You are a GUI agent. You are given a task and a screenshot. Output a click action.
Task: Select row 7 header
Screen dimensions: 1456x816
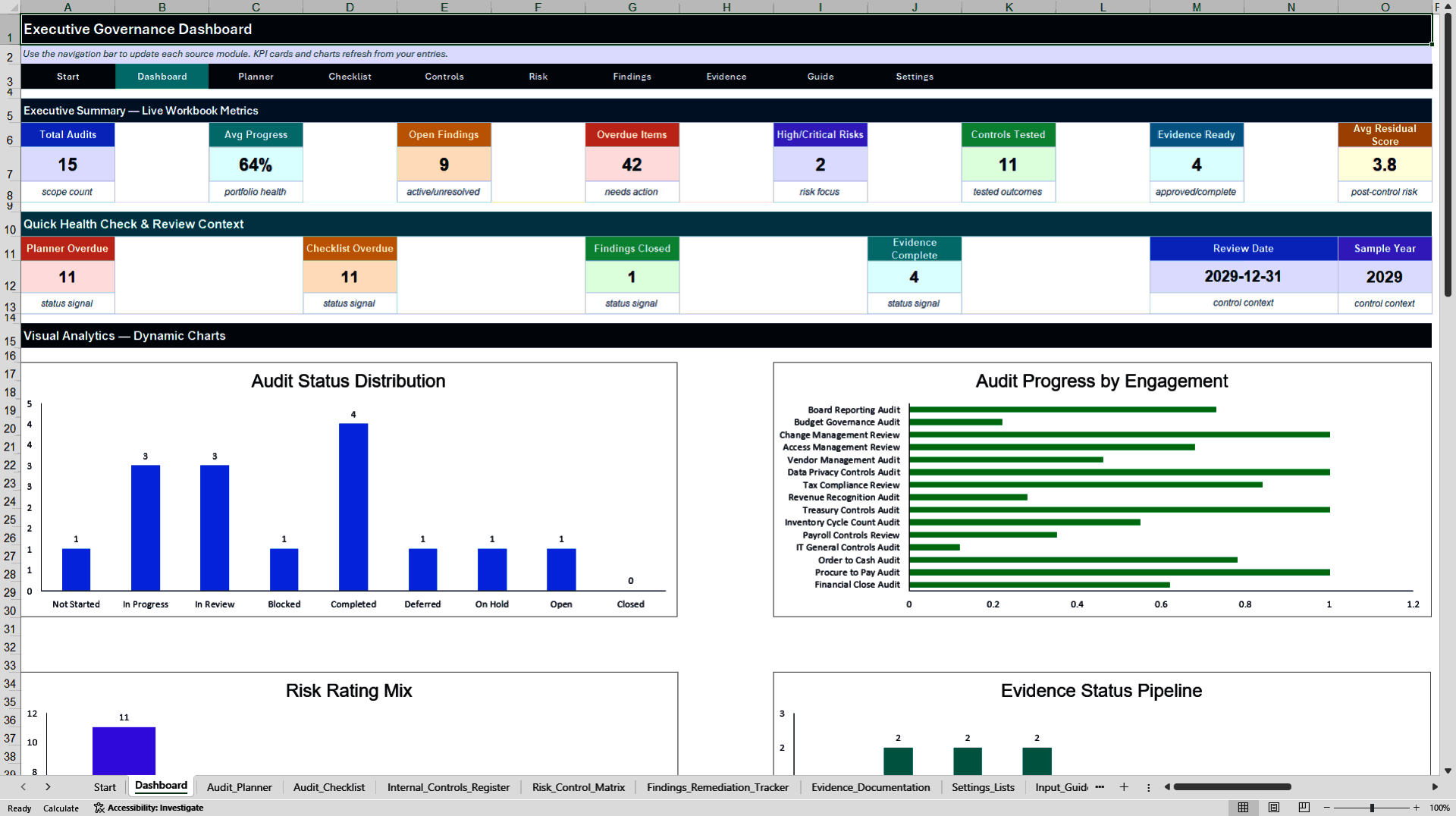tap(10, 165)
